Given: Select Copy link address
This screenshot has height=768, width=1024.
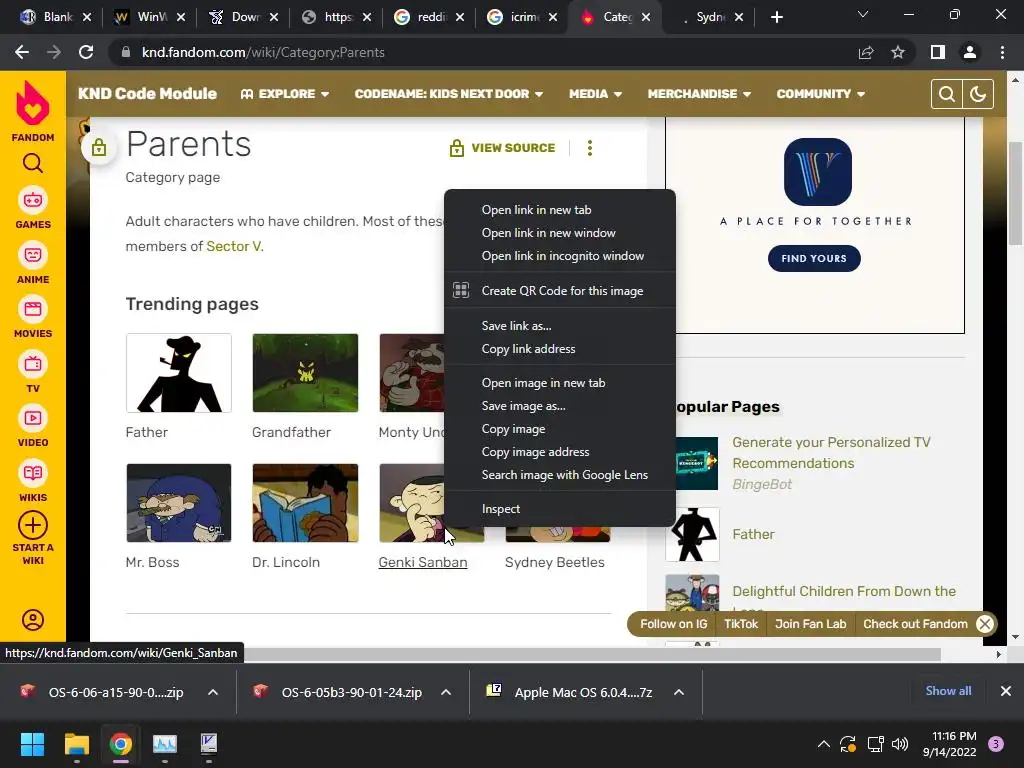Looking at the screenshot, I should pyautogui.click(x=560, y=349).
